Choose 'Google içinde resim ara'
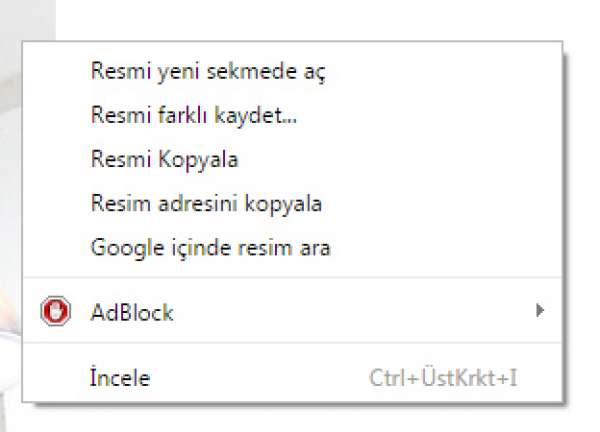 pos(293,247)
